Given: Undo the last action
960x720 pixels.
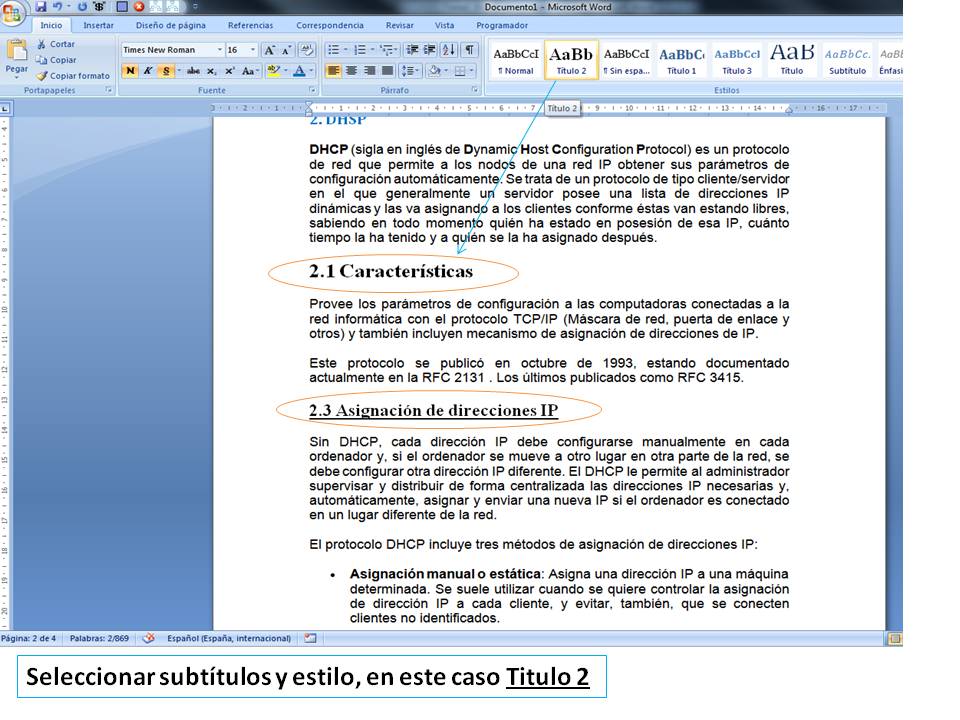Looking at the screenshot, I should [x=57, y=7].
